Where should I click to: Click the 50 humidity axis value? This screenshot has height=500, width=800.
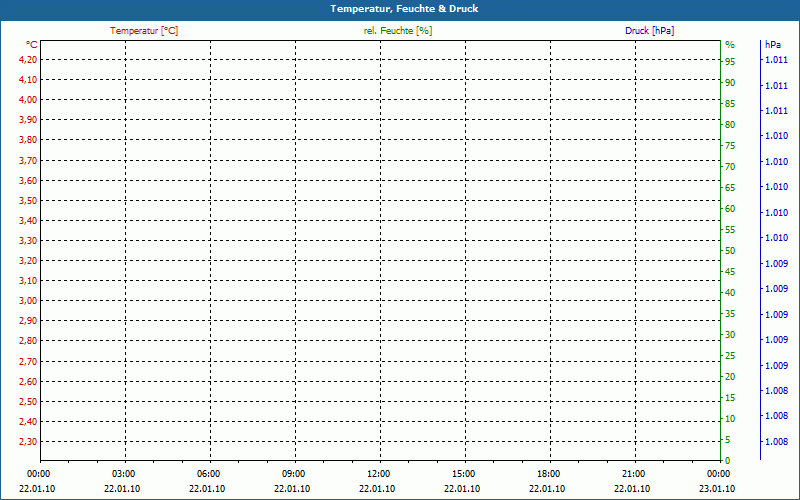[x=730, y=251]
